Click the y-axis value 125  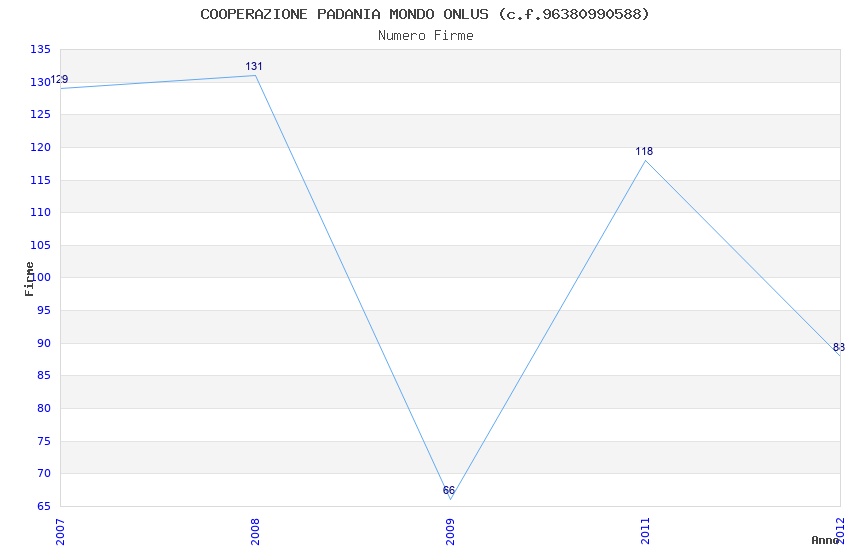tap(40, 114)
